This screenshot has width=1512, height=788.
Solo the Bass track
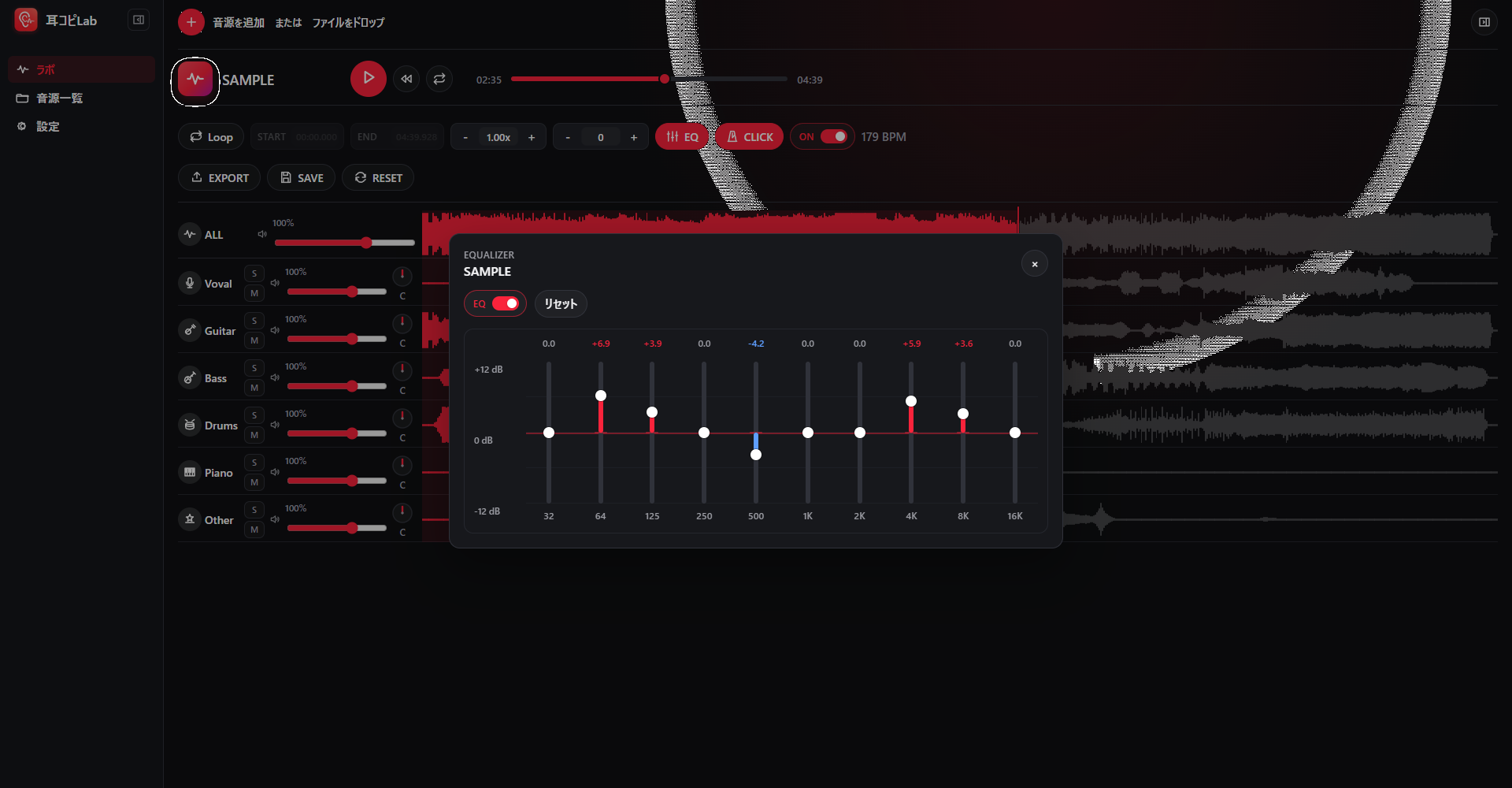point(254,368)
